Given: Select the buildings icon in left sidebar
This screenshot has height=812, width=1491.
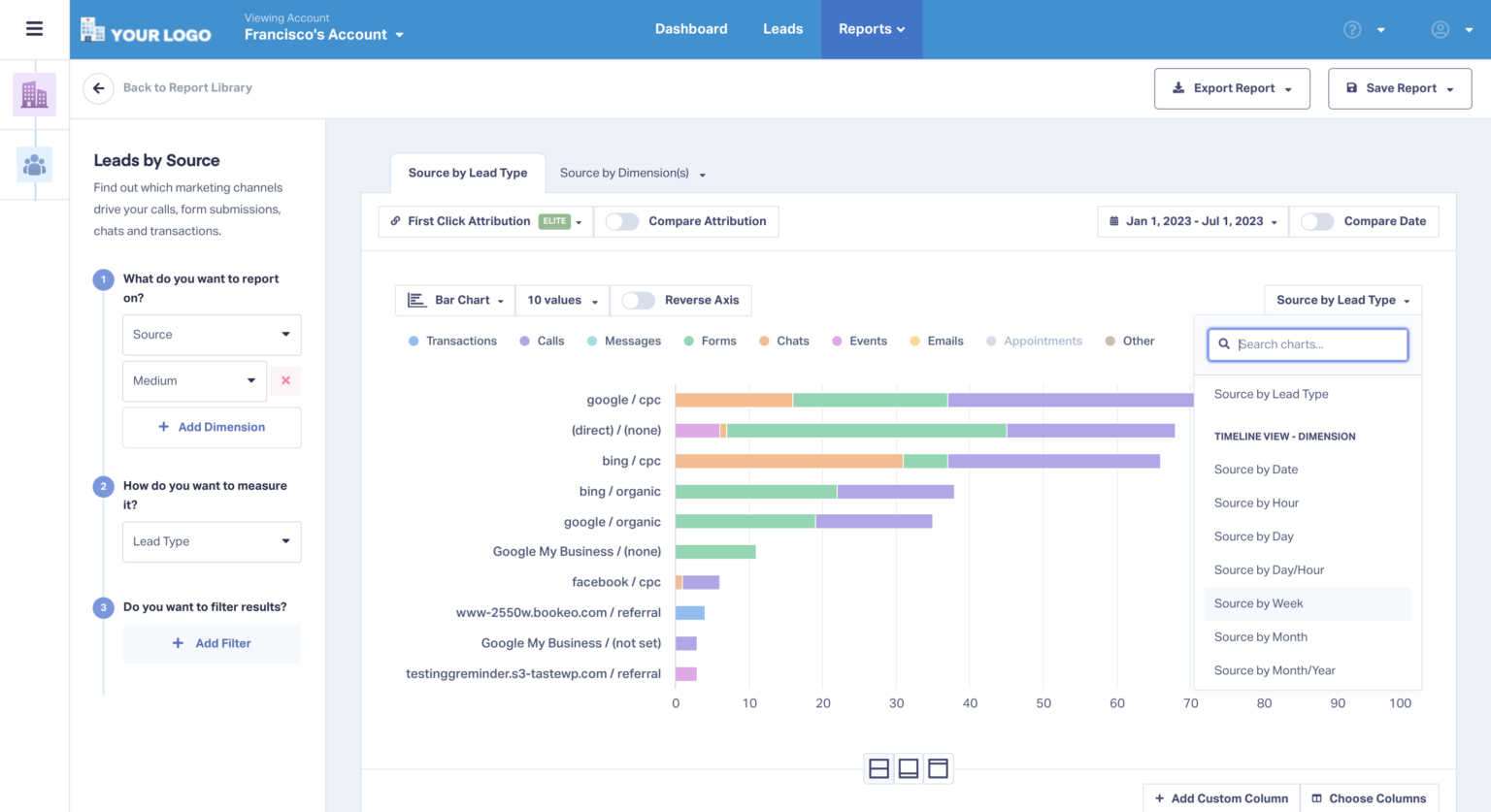Looking at the screenshot, I should tap(34, 93).
